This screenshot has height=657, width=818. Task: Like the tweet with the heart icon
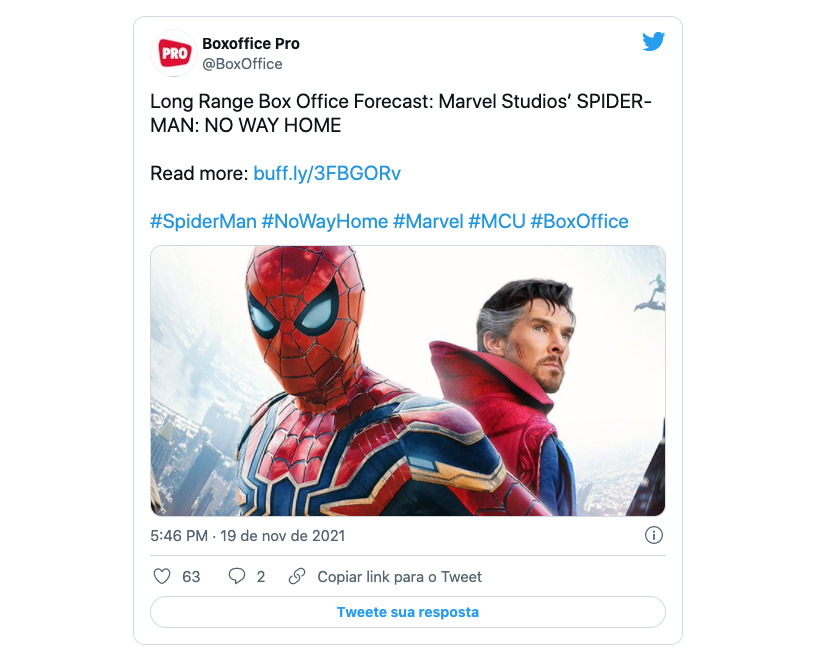tap(162, 577)
